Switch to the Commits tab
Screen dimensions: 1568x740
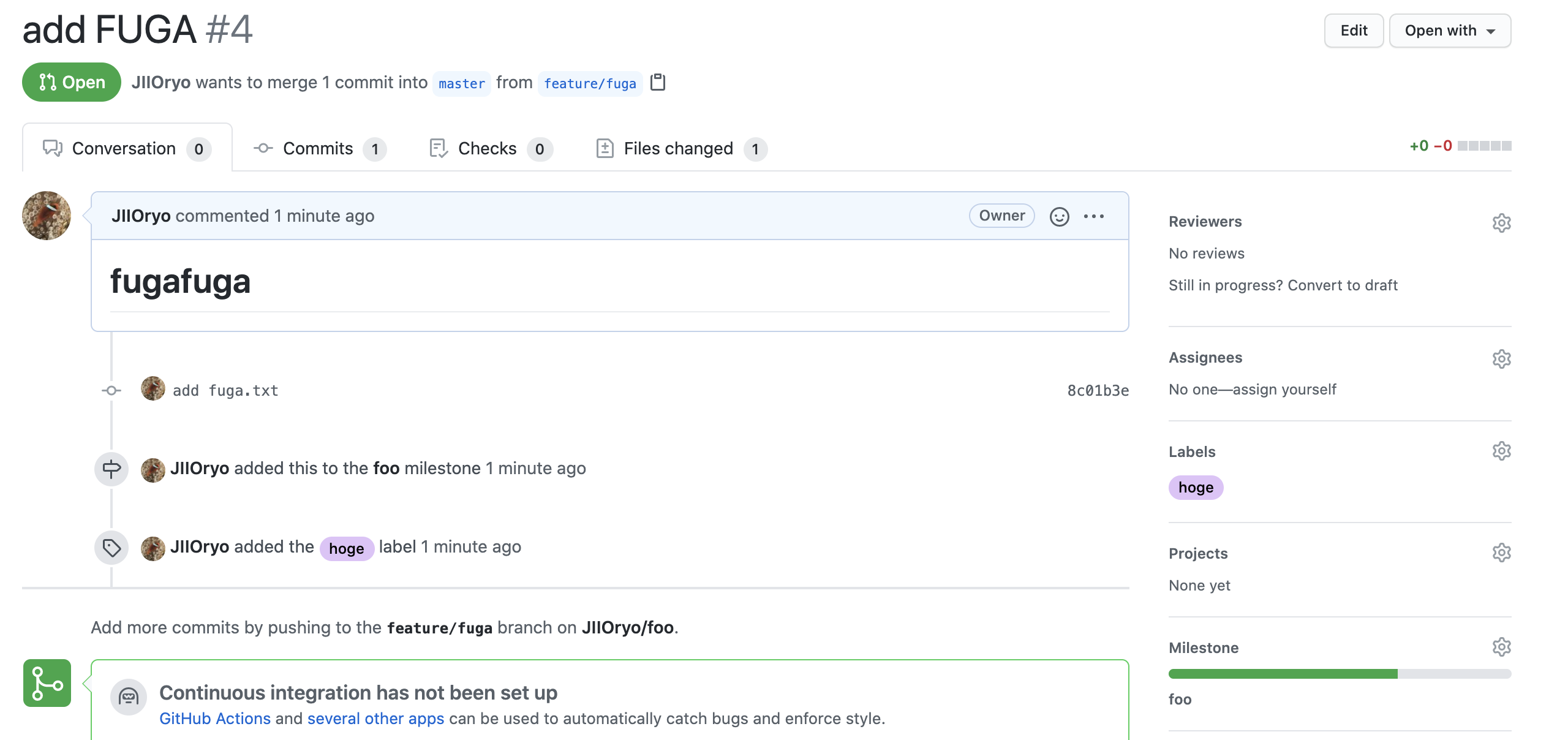[318, 149]
